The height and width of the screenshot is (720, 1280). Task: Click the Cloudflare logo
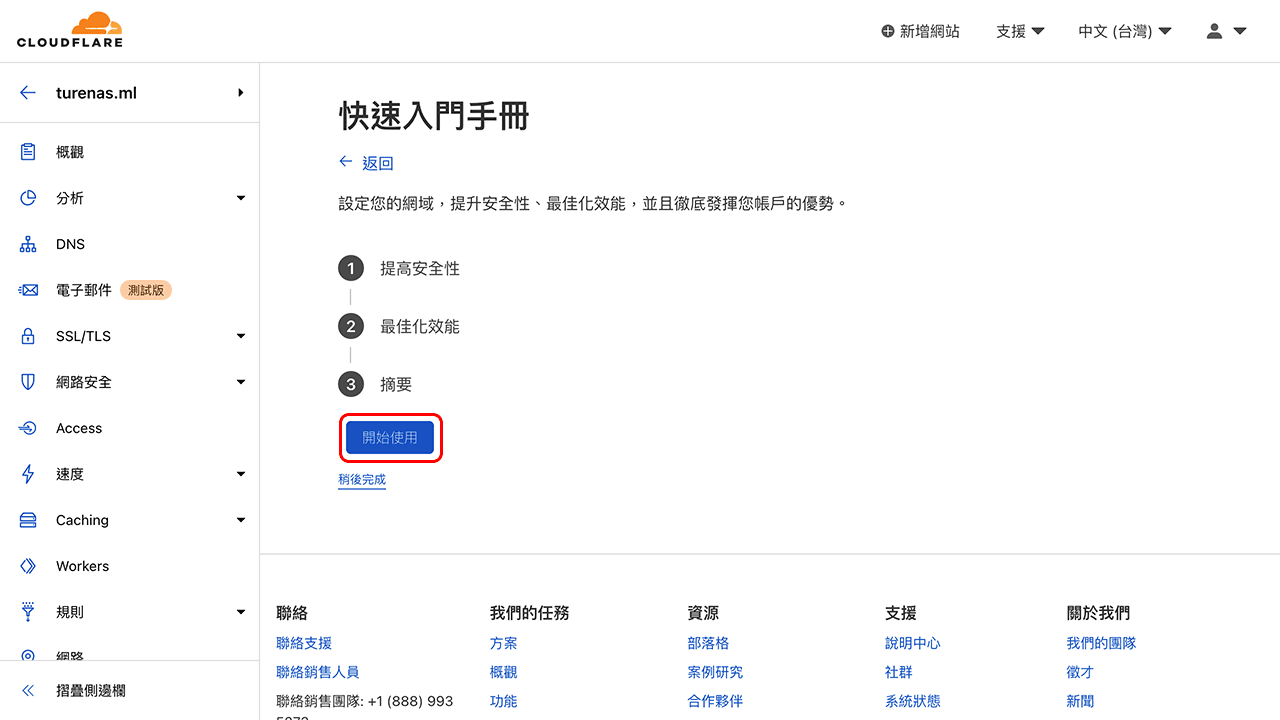(70, 30)
